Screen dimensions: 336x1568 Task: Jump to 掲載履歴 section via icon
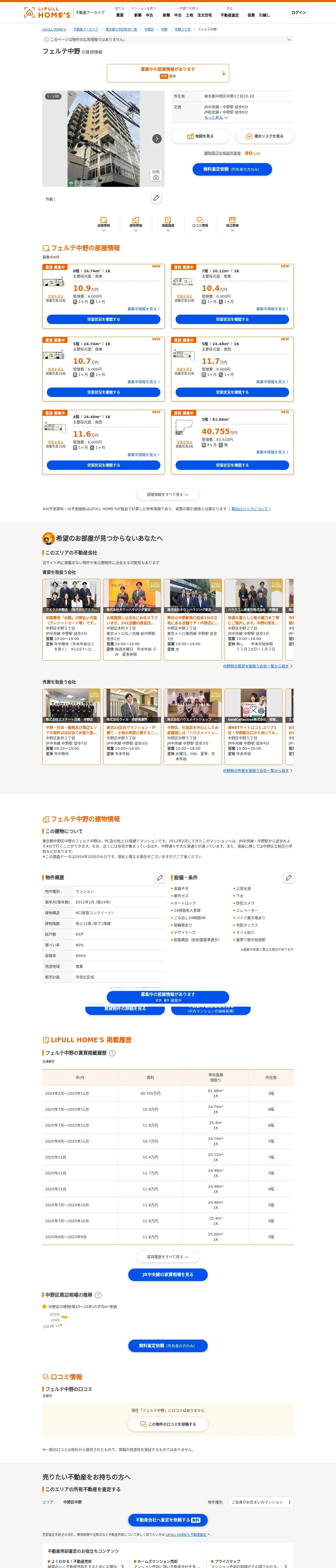pos(168,223)
